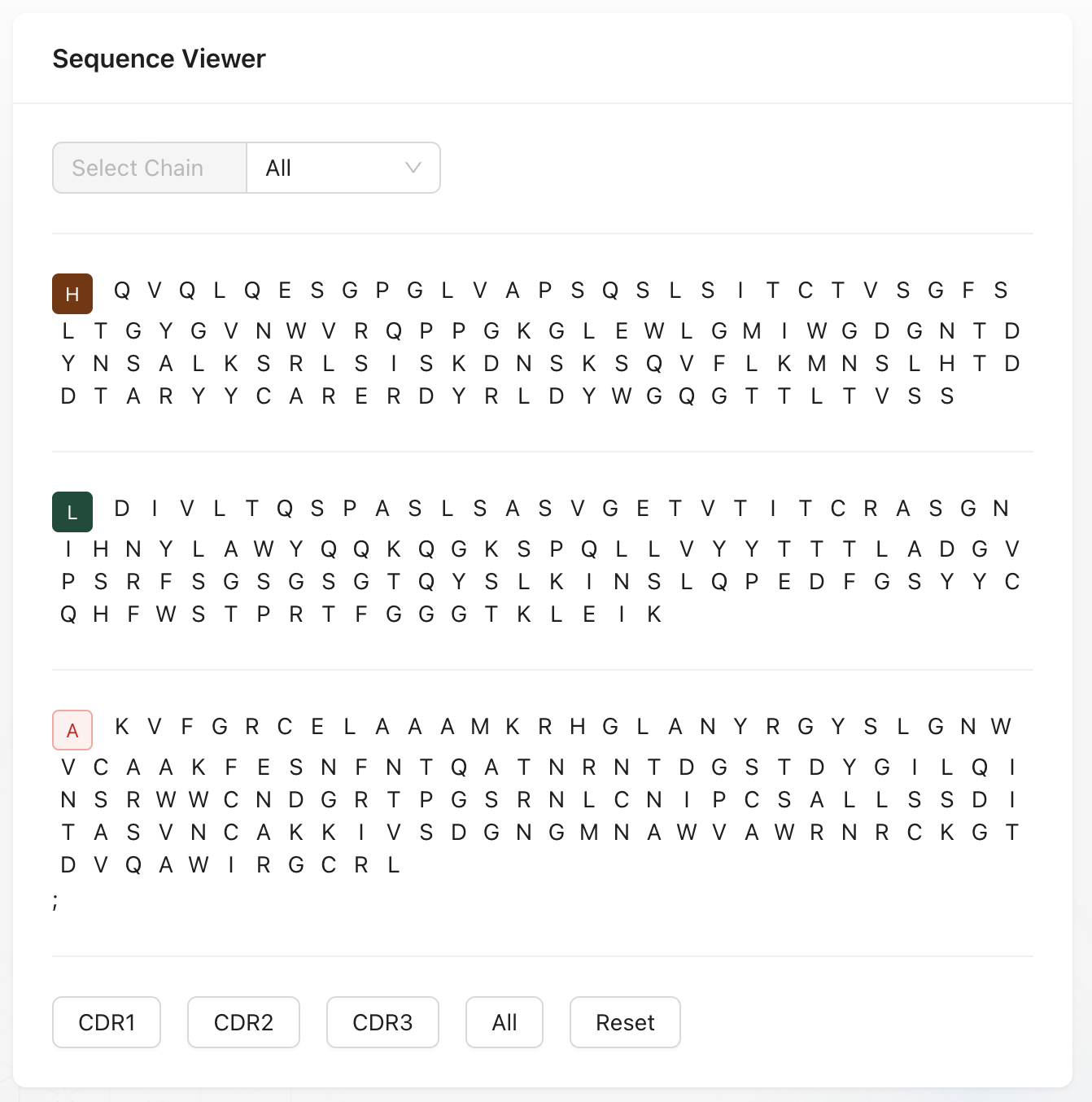Image resolution: width=1092 pixels, height=1102 pixels.
Task: Click the semicolon ending the antigen sequence
Action: point(55,902)
